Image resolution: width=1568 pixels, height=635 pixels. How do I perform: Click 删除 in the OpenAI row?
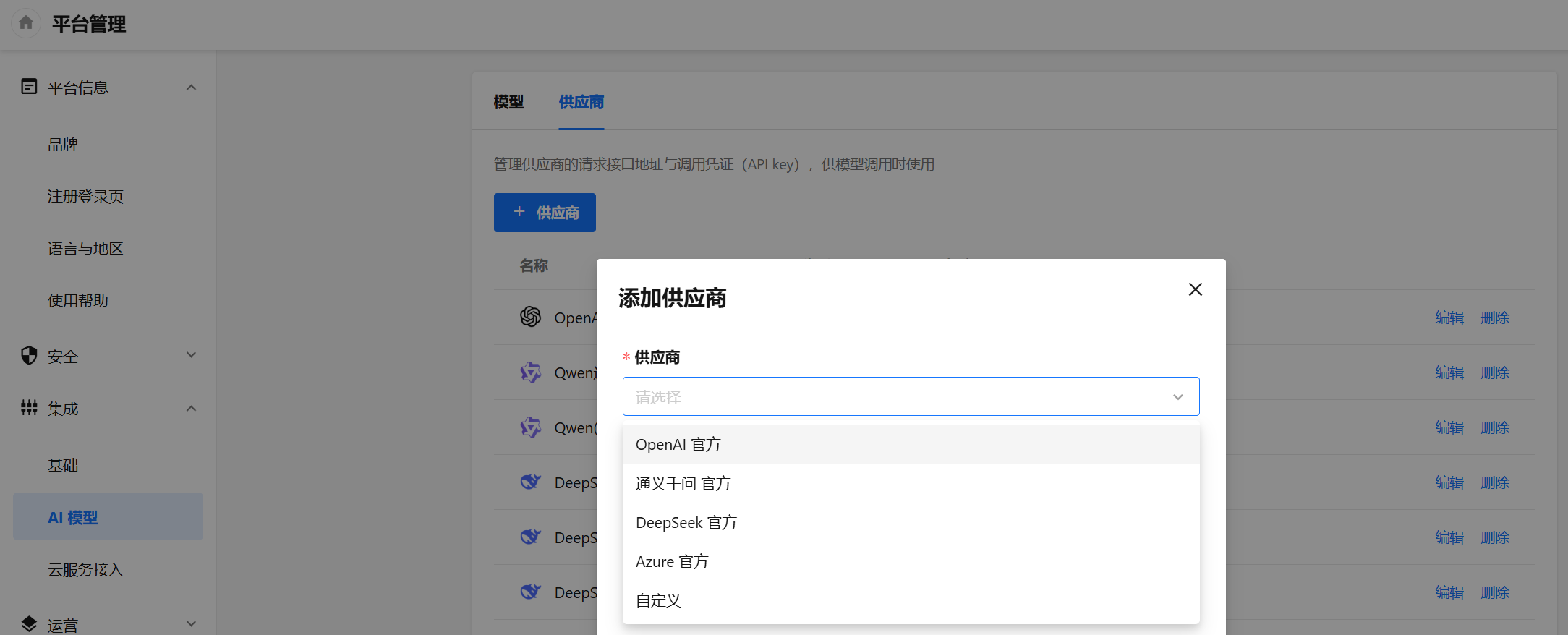(1495, 317)
